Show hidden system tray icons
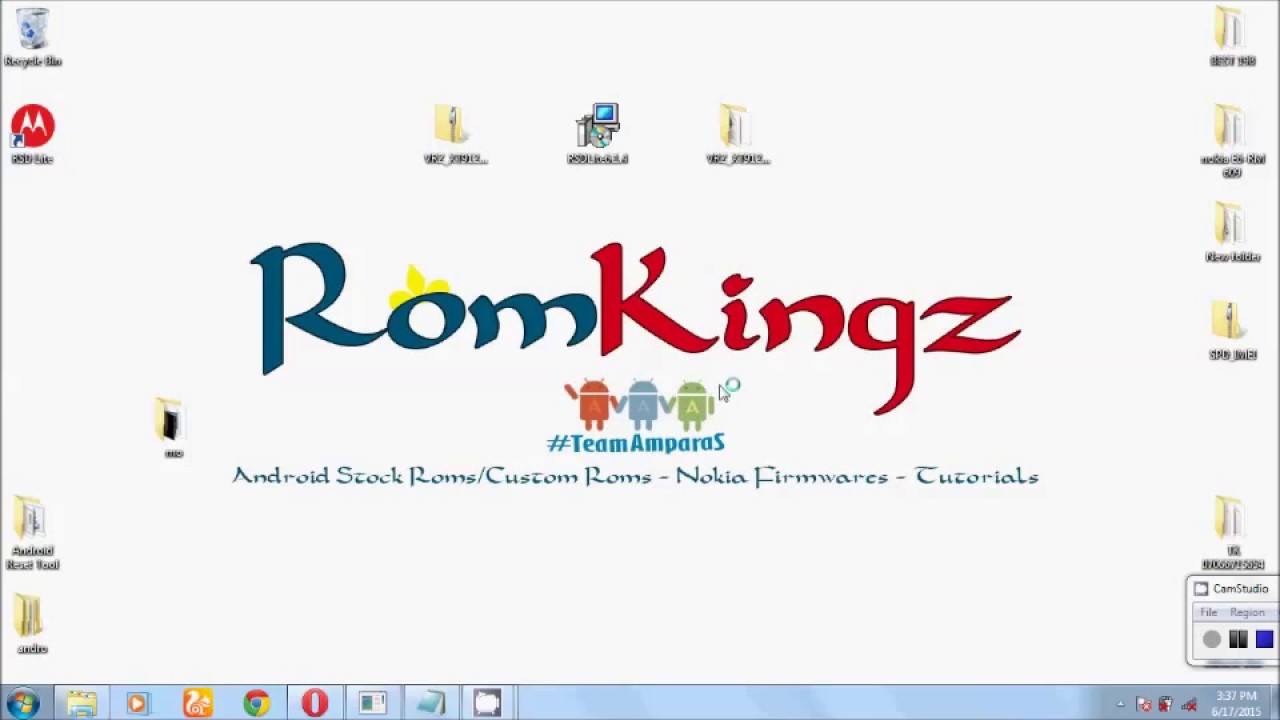Viewport: 1280px width, 720px height. tap(1120, 704)
